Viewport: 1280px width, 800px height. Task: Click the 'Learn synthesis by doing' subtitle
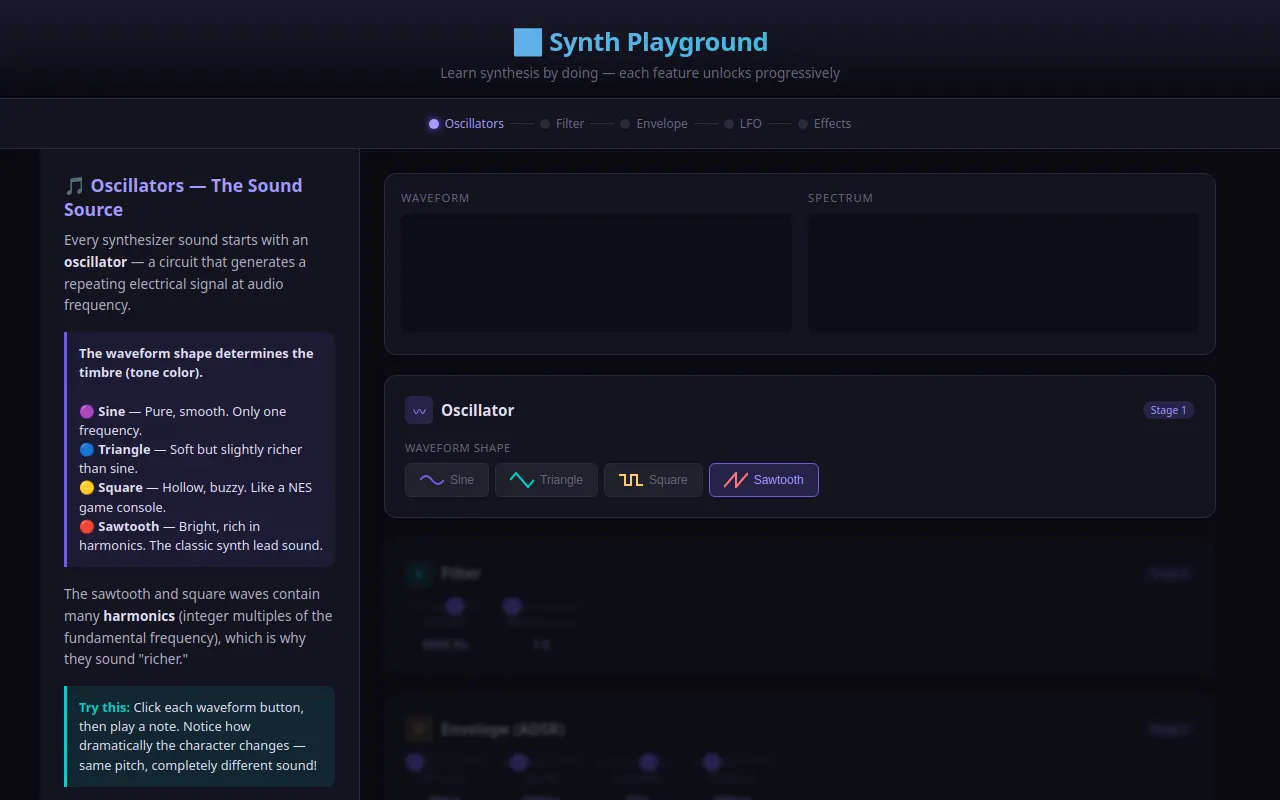[x=640, y=73]
